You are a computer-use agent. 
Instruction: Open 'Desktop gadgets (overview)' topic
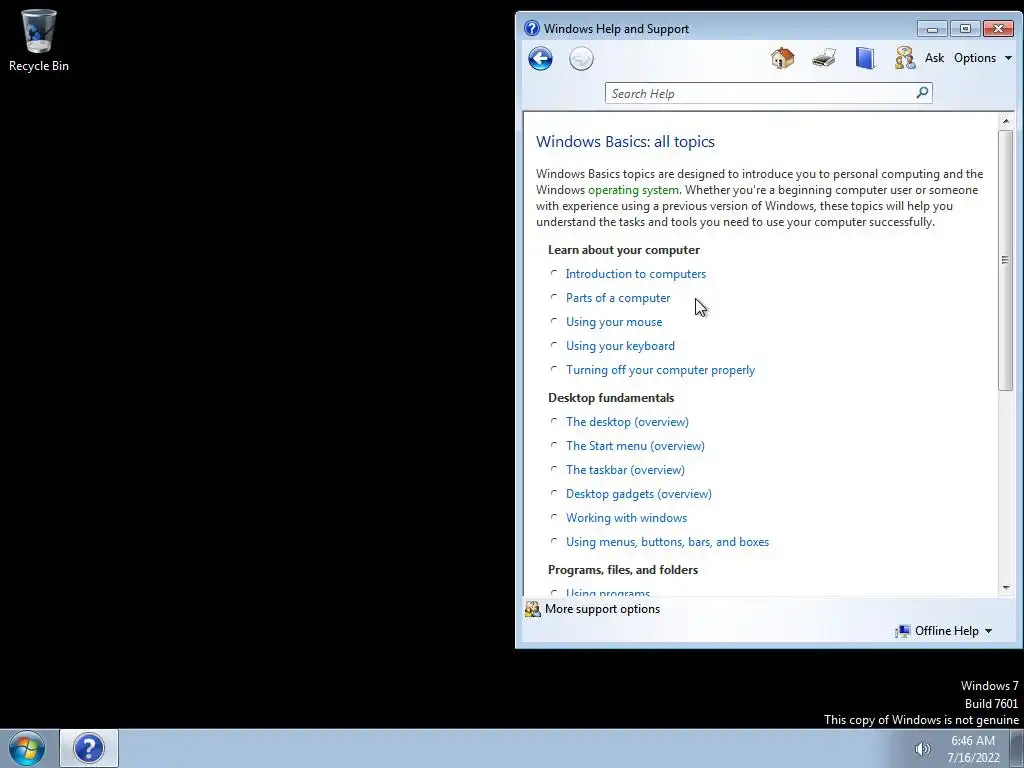[x=639, y=494]
